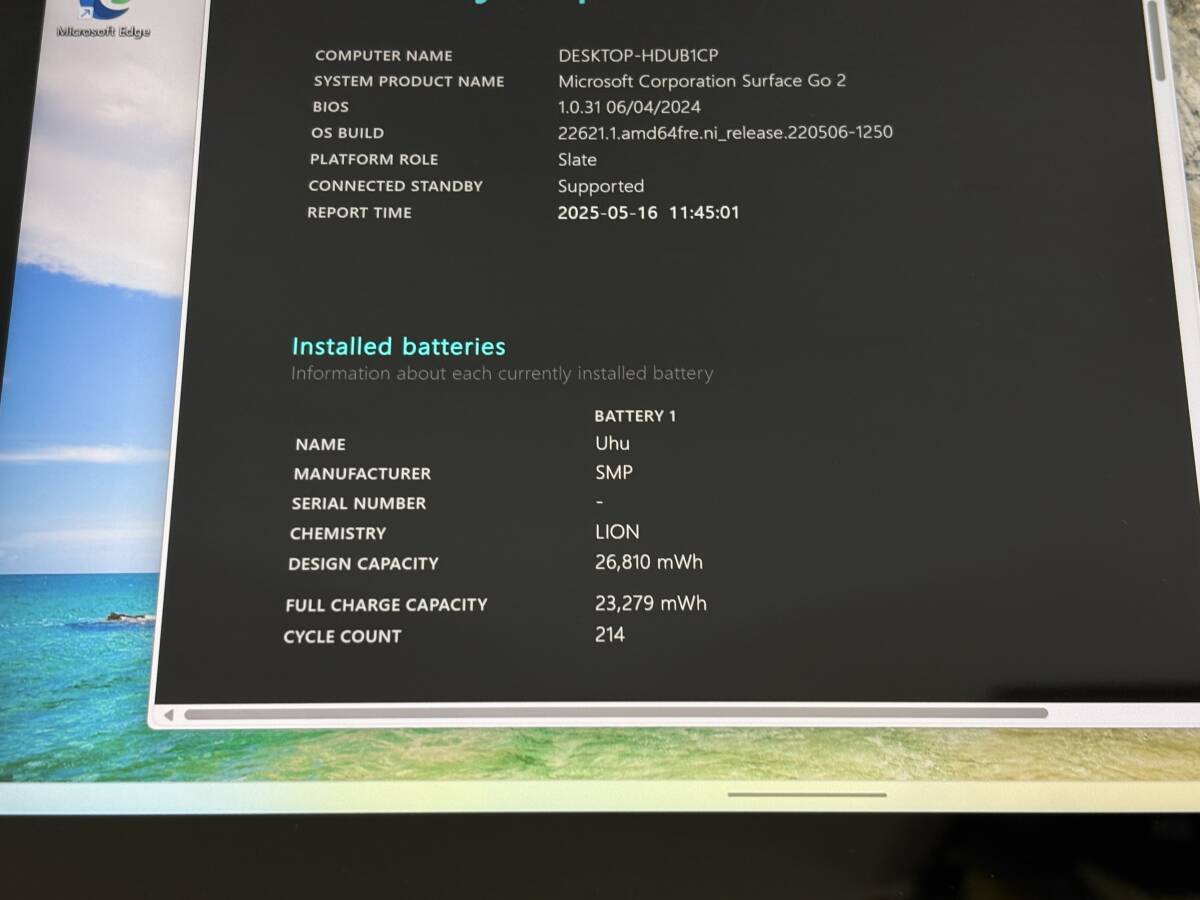Select the SERIAL NUMBER label
Image resolution: width=1200 pixels, height=900 pixels.
tap(359, 504)
